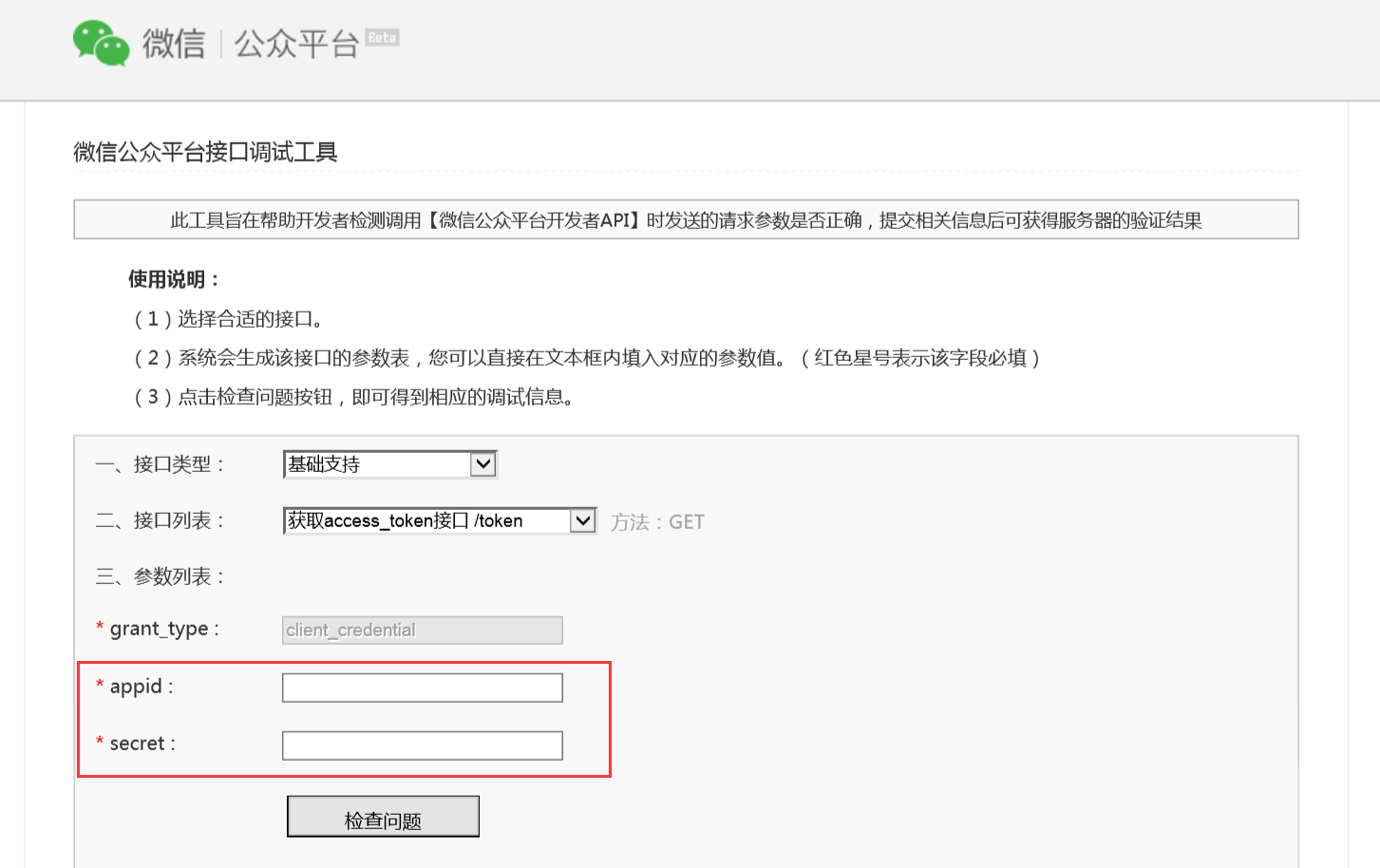Click the 检查问题 button
Viewport: 1380px width, 868px height.
383,817
